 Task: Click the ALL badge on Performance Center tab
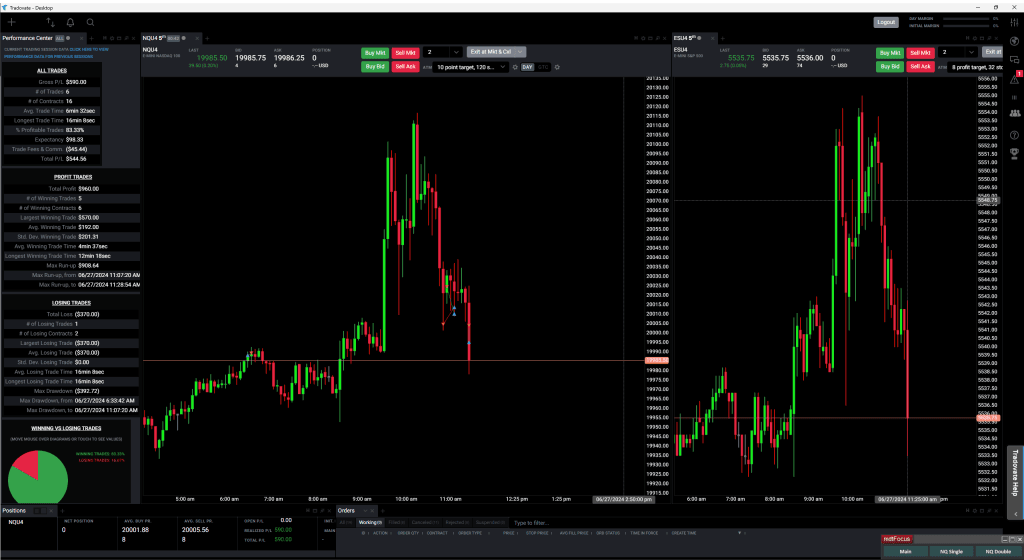point(59,39)
